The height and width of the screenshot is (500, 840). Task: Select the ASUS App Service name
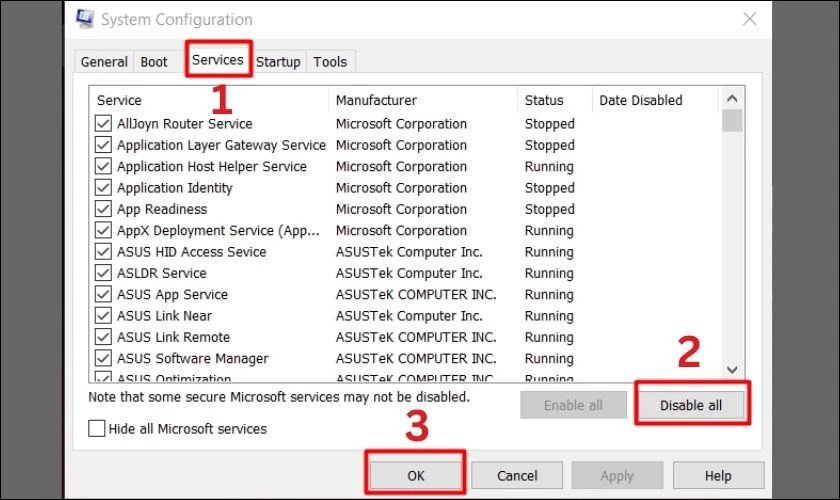click(172, 295)
